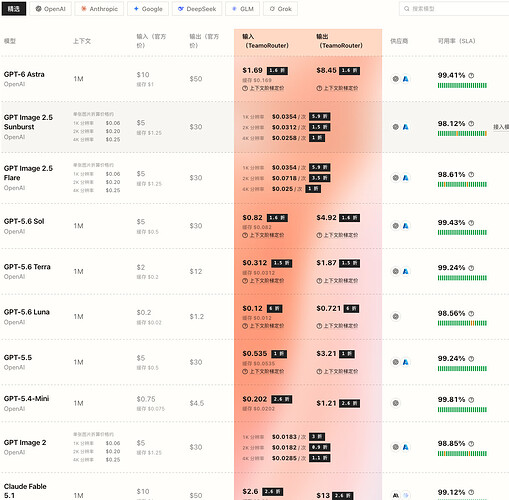Click the Claude Fable 5.1 model name
Viewport: 509px width, 500px height.
point(25,491)
